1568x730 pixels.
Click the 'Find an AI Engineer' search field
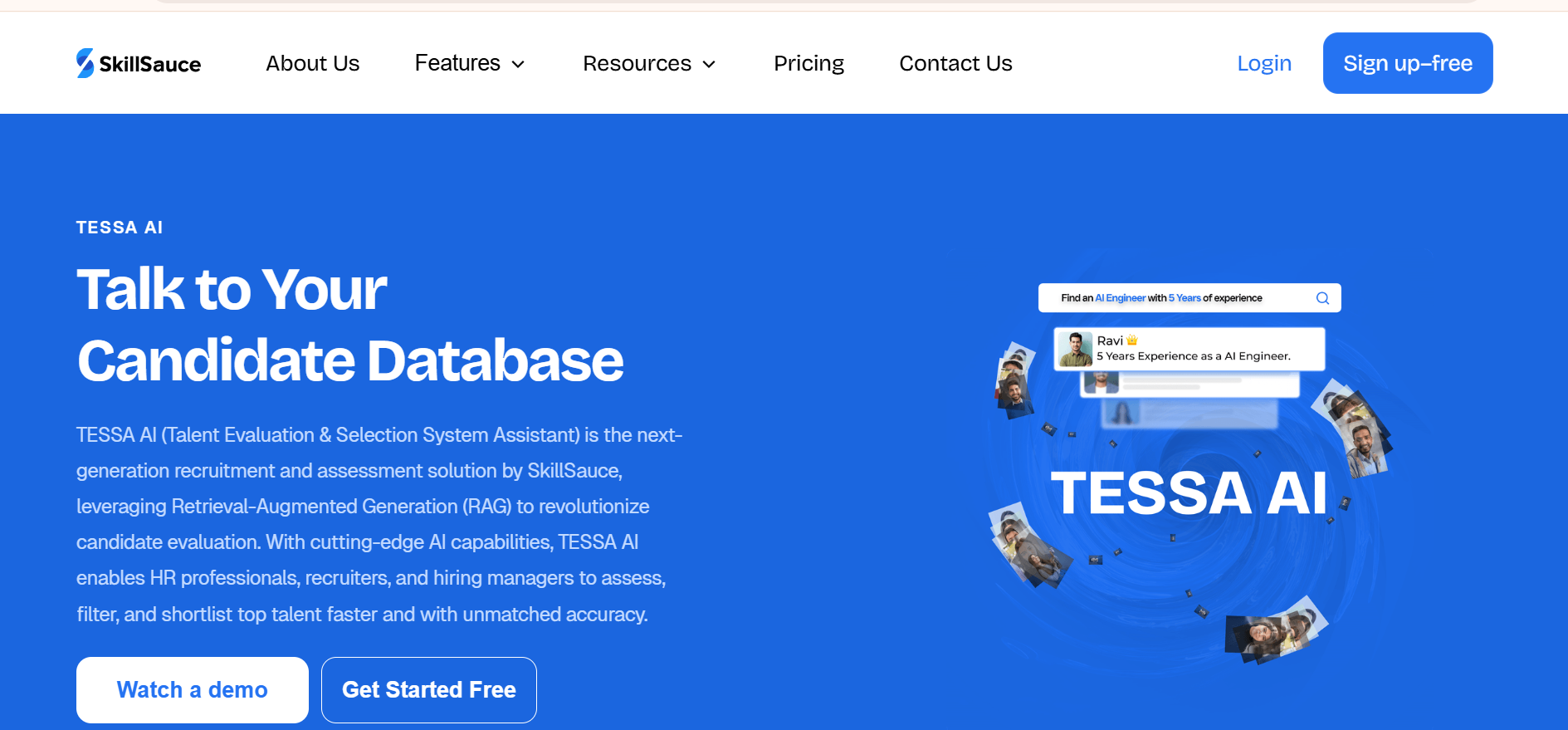tap(1189, 298)
